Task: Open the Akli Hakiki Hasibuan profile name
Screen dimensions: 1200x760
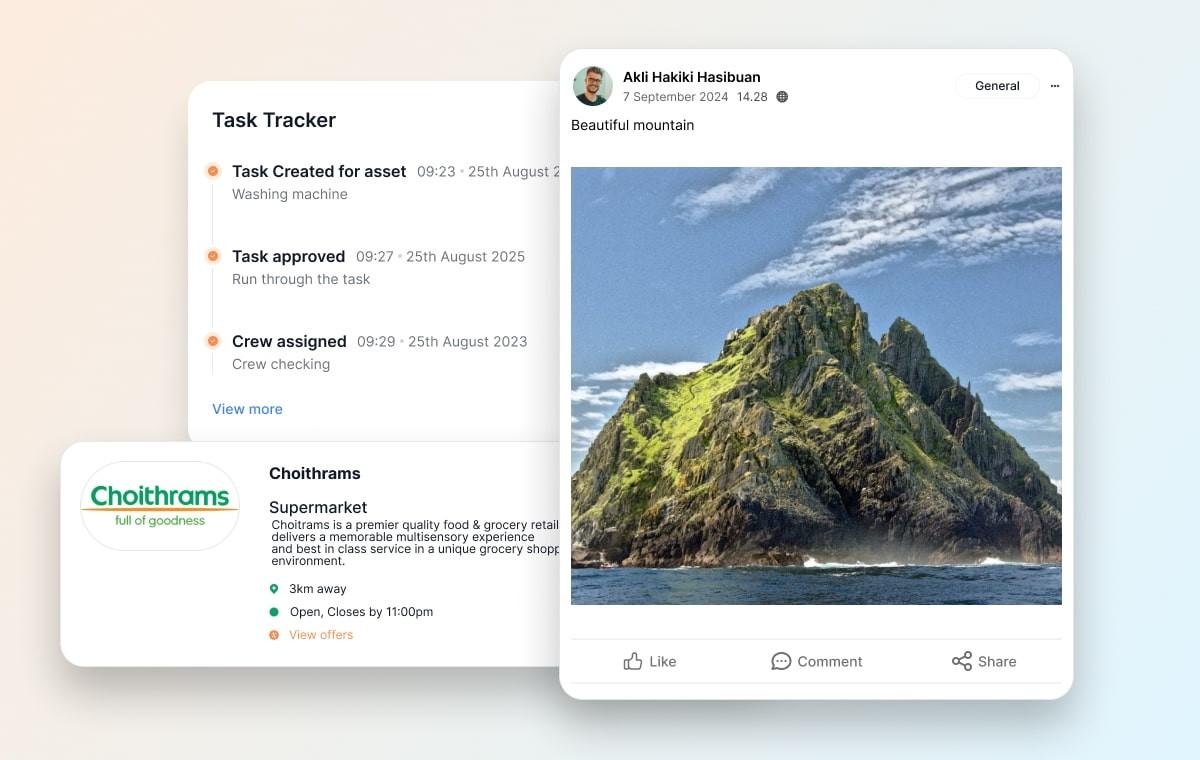Action: point(692,77)
